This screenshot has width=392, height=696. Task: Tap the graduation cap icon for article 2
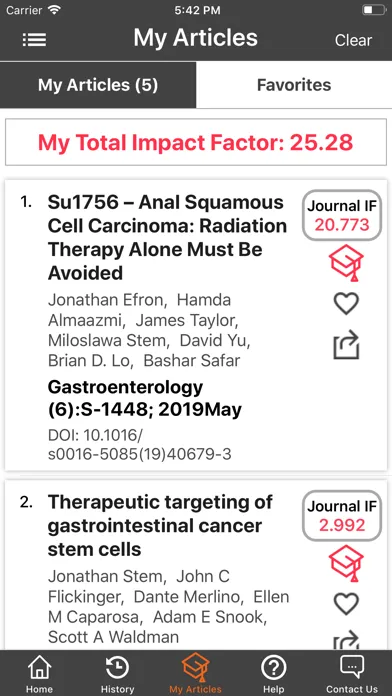(346, 563)
